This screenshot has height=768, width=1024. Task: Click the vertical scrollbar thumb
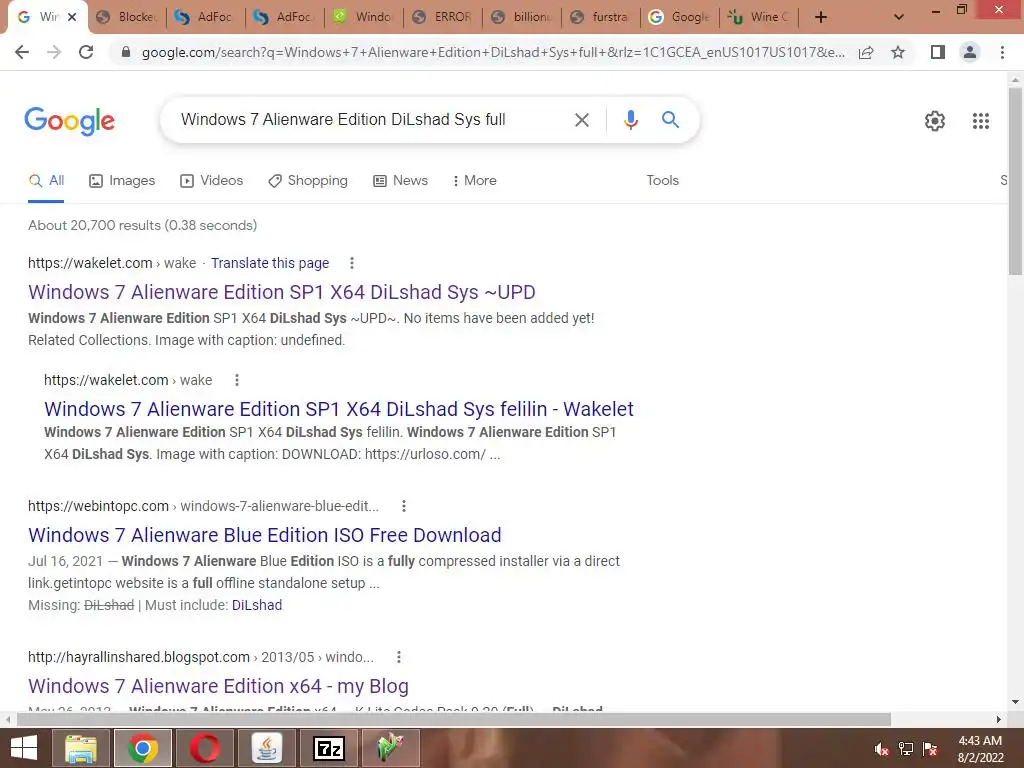tap(1015, 181)
